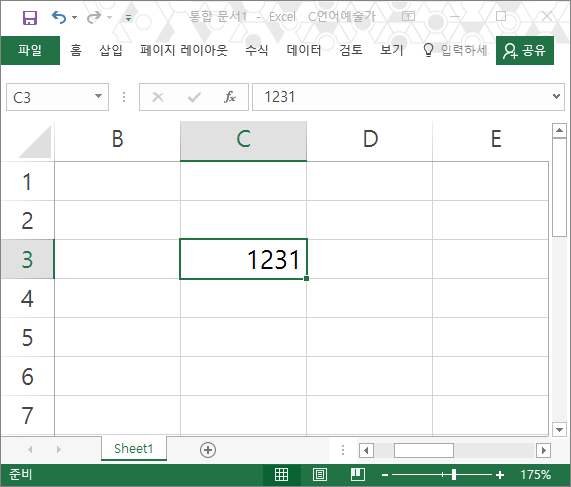Switch to the 홈 ribbon tab
This screenshot has width=571, height=487.
(x=76, y=50)
